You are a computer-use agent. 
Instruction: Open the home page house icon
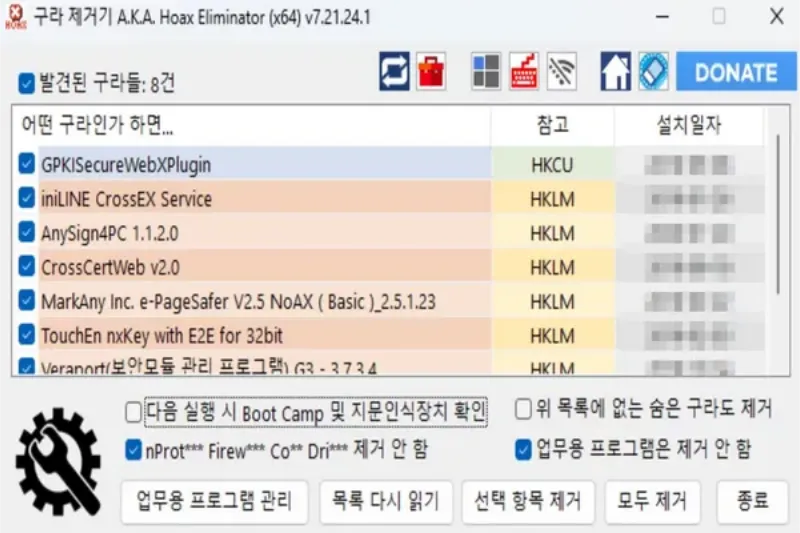tap(615, 72)
